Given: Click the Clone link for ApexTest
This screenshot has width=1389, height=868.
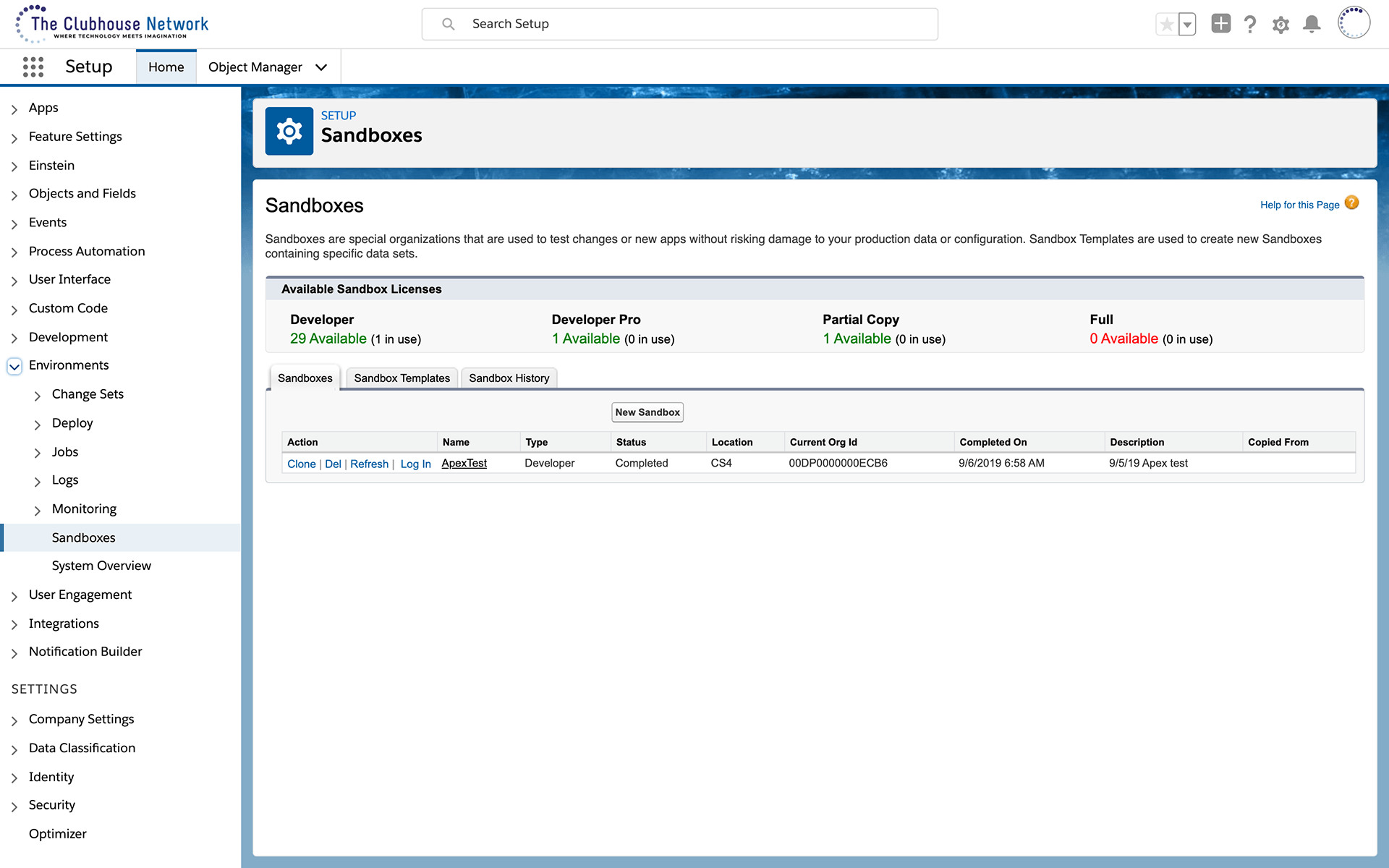Looking at the screenshot, I should (x=301, y=464).
